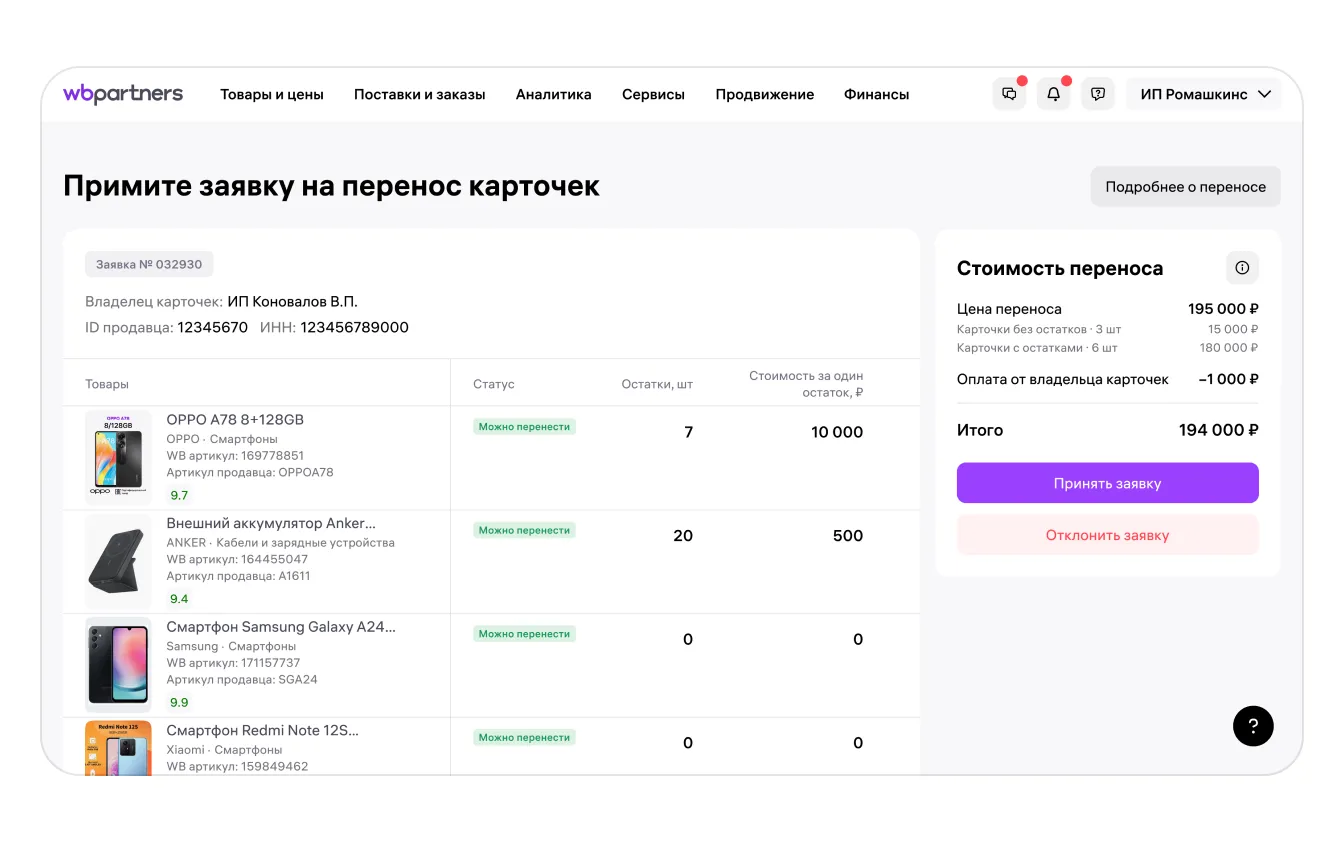
Task: Click the Карточки с остатками · 6 шт line
Action: [1037, 348]
